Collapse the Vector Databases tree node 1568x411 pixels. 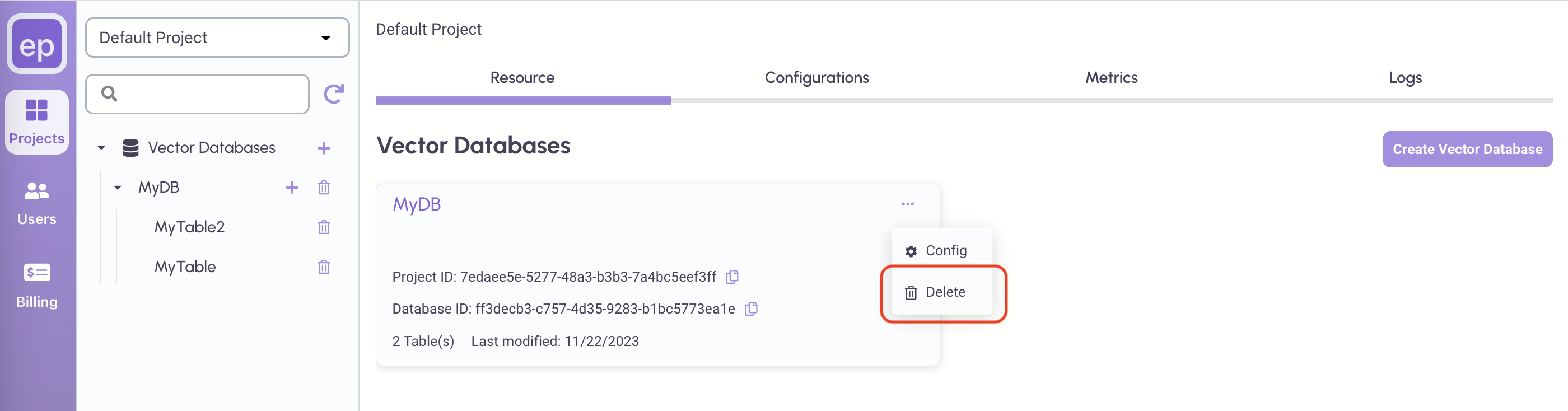102,148
